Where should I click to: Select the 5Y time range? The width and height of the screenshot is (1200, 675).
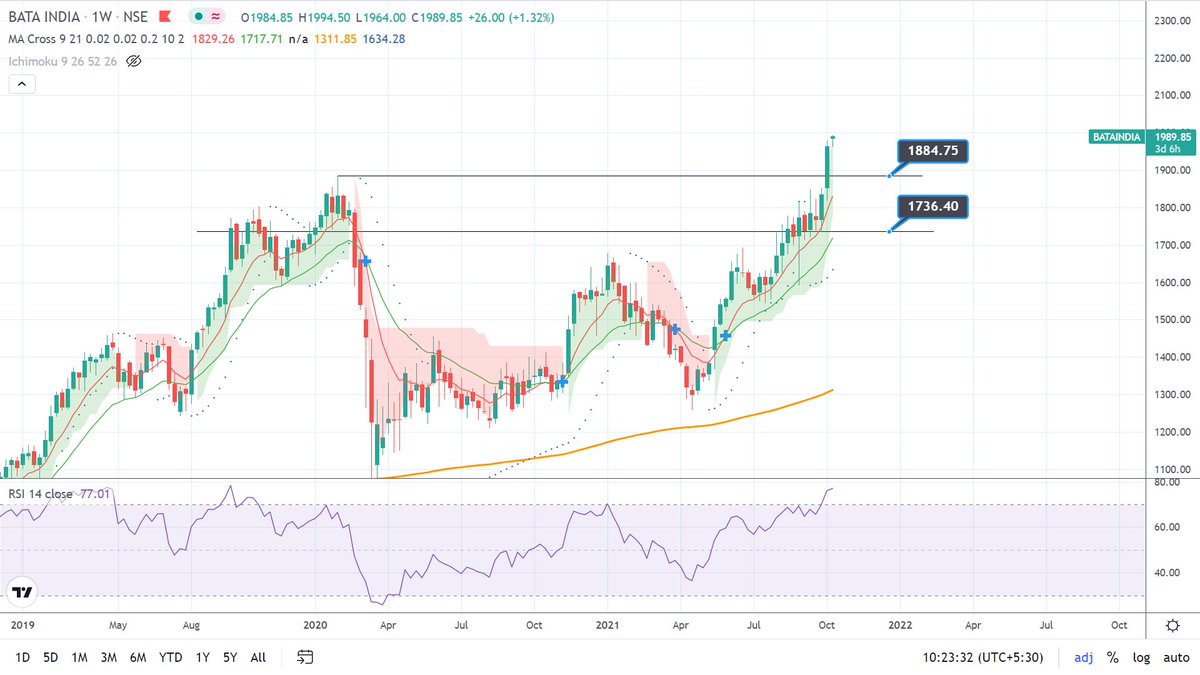pos(231,657)
